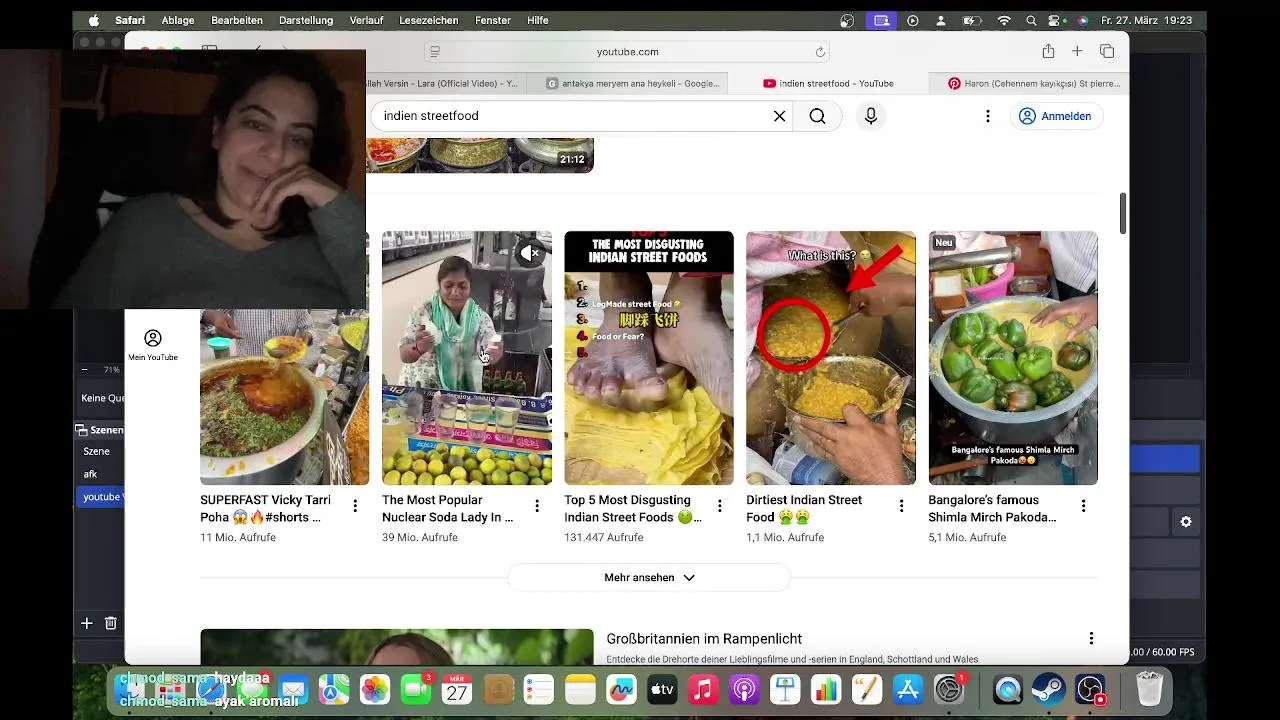The width and height of the screenshot is (1280, 720).
Task: Click the YouTube magnifier search button
Action: [817, 116]
